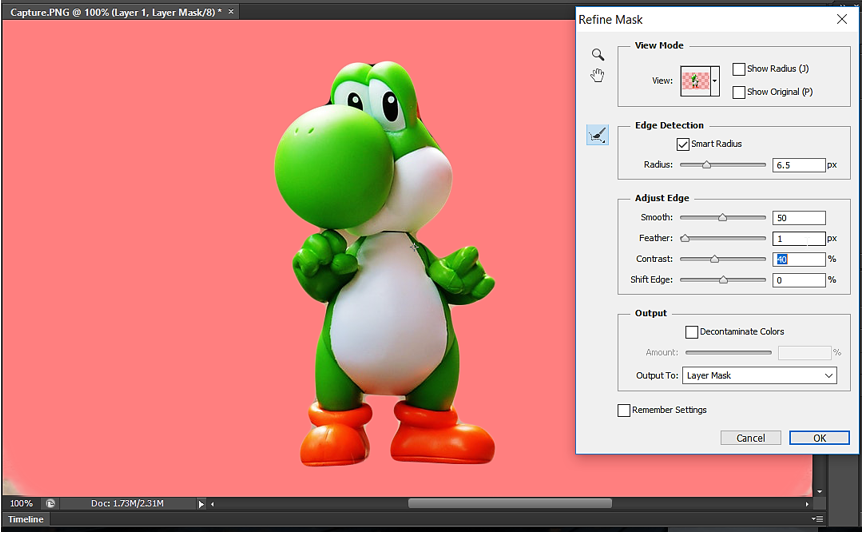Click the OK button
Image resolution: width=864 pixels, height=533 pixels.
pos(819,438)
